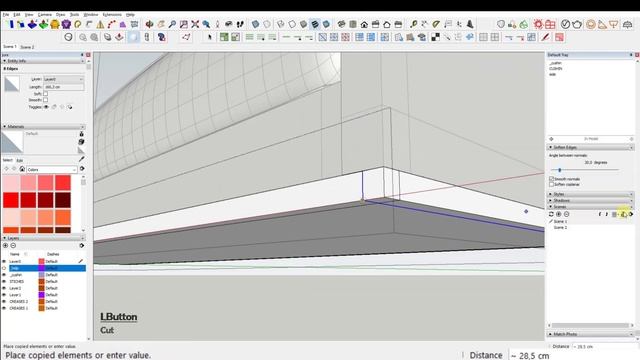This screenshot has height=360, width=640.
Task: Click the red gear extension icon
Action: [538, 24]
